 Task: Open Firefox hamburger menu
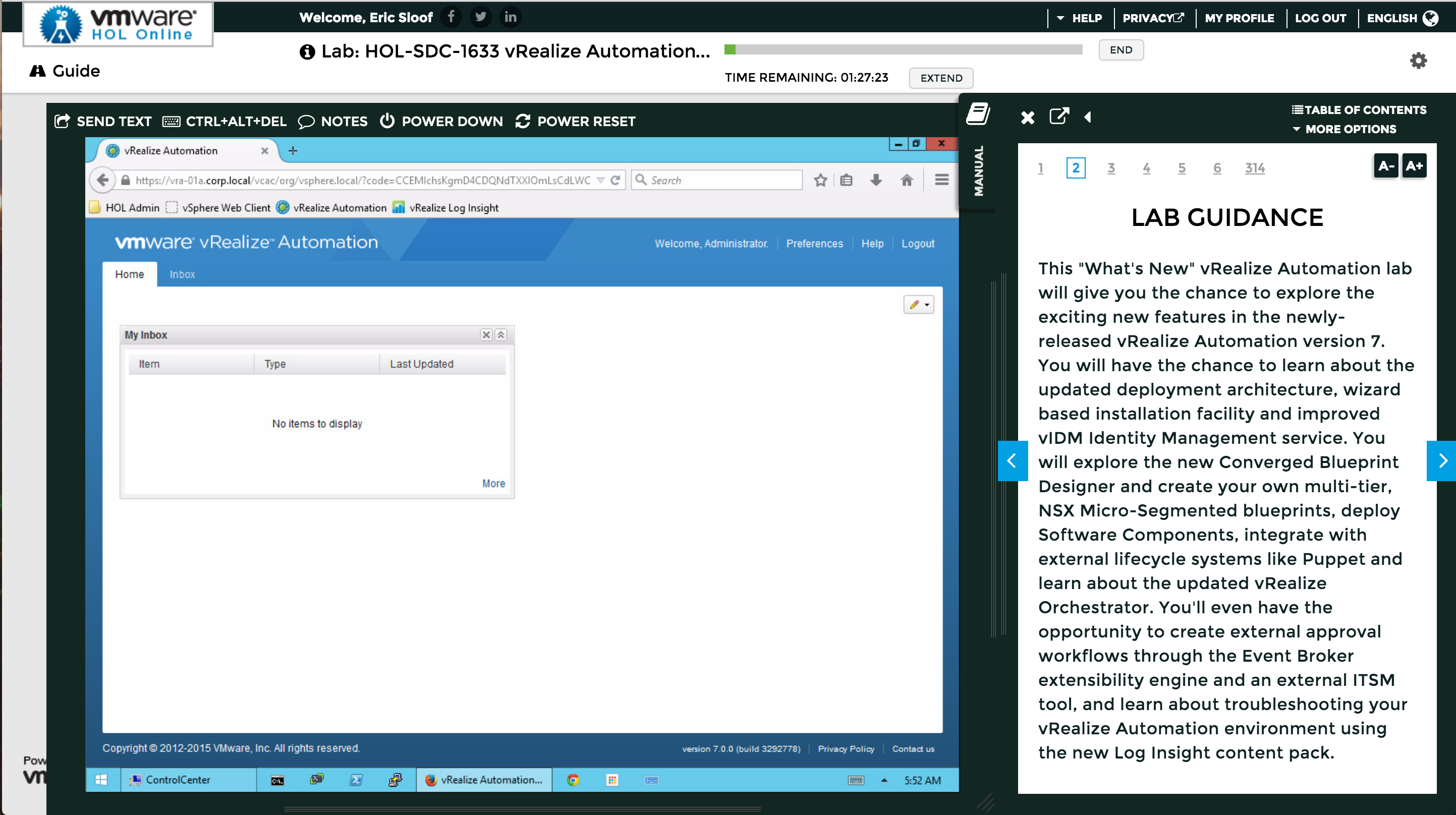coord(941,180)
